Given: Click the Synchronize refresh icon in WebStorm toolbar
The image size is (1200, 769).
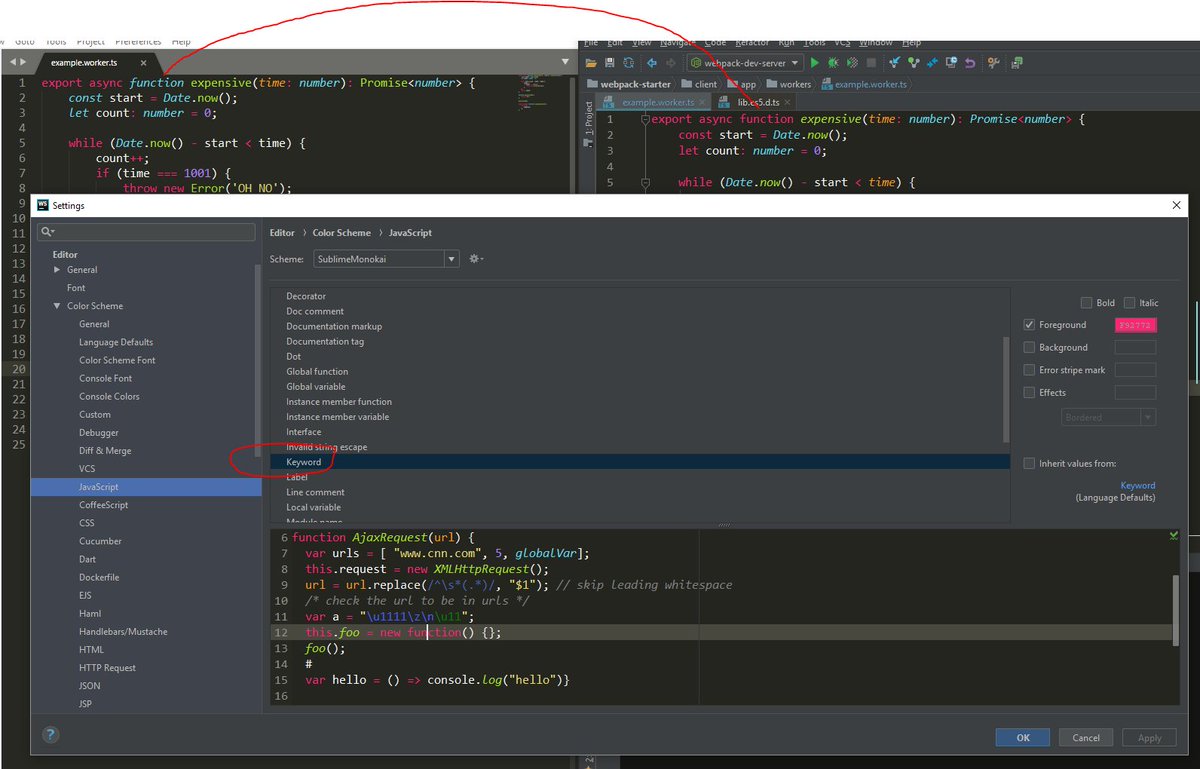Looking at the screenshot, I should click(628, 63).
